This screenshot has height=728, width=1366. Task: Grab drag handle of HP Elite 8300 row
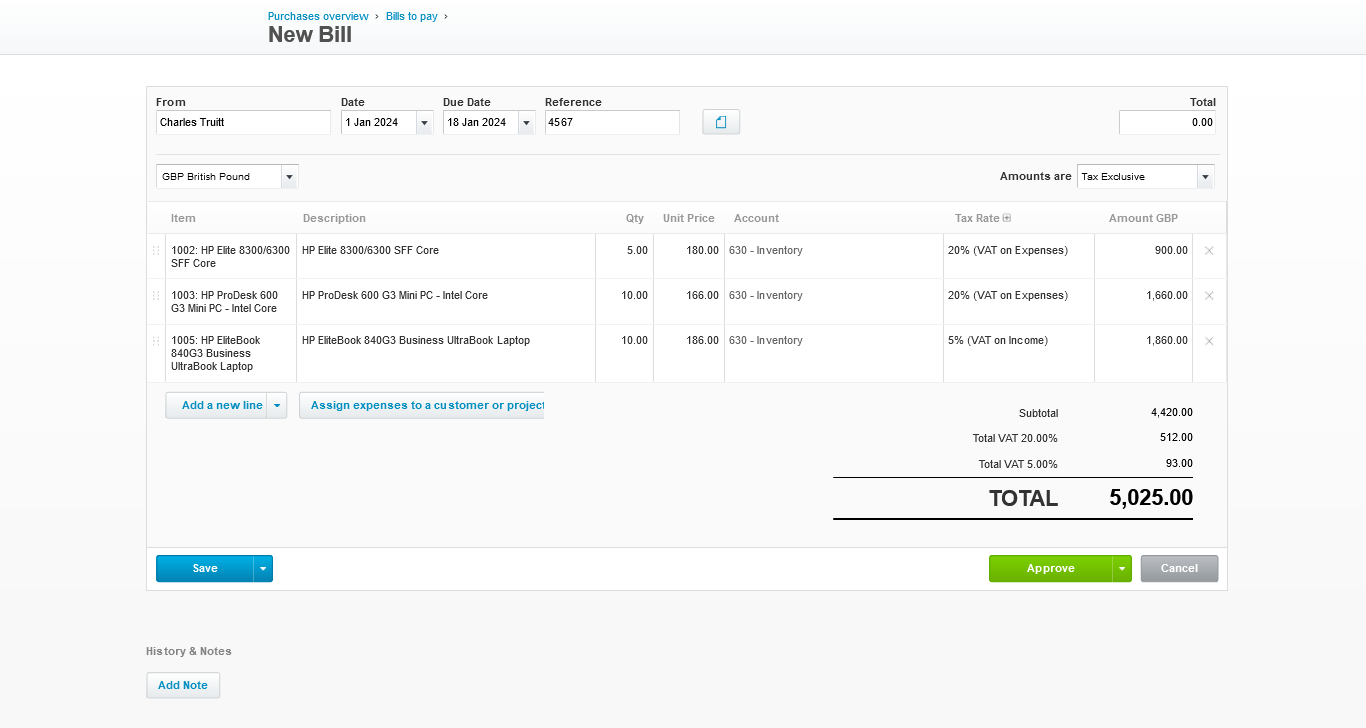156,251
